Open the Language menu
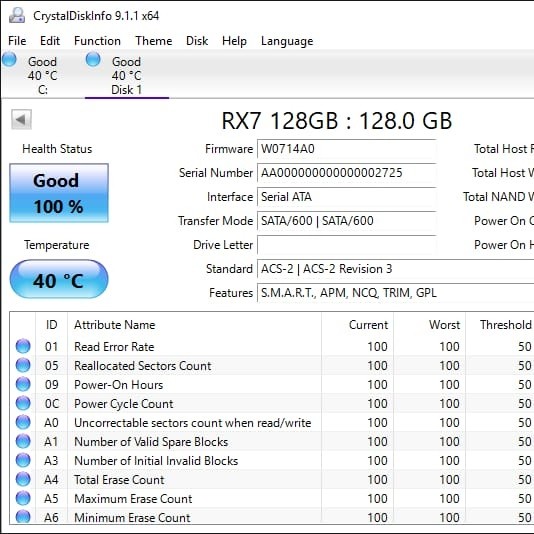The width and height of the screenshot is (534, 534). [x=287, y=41]
